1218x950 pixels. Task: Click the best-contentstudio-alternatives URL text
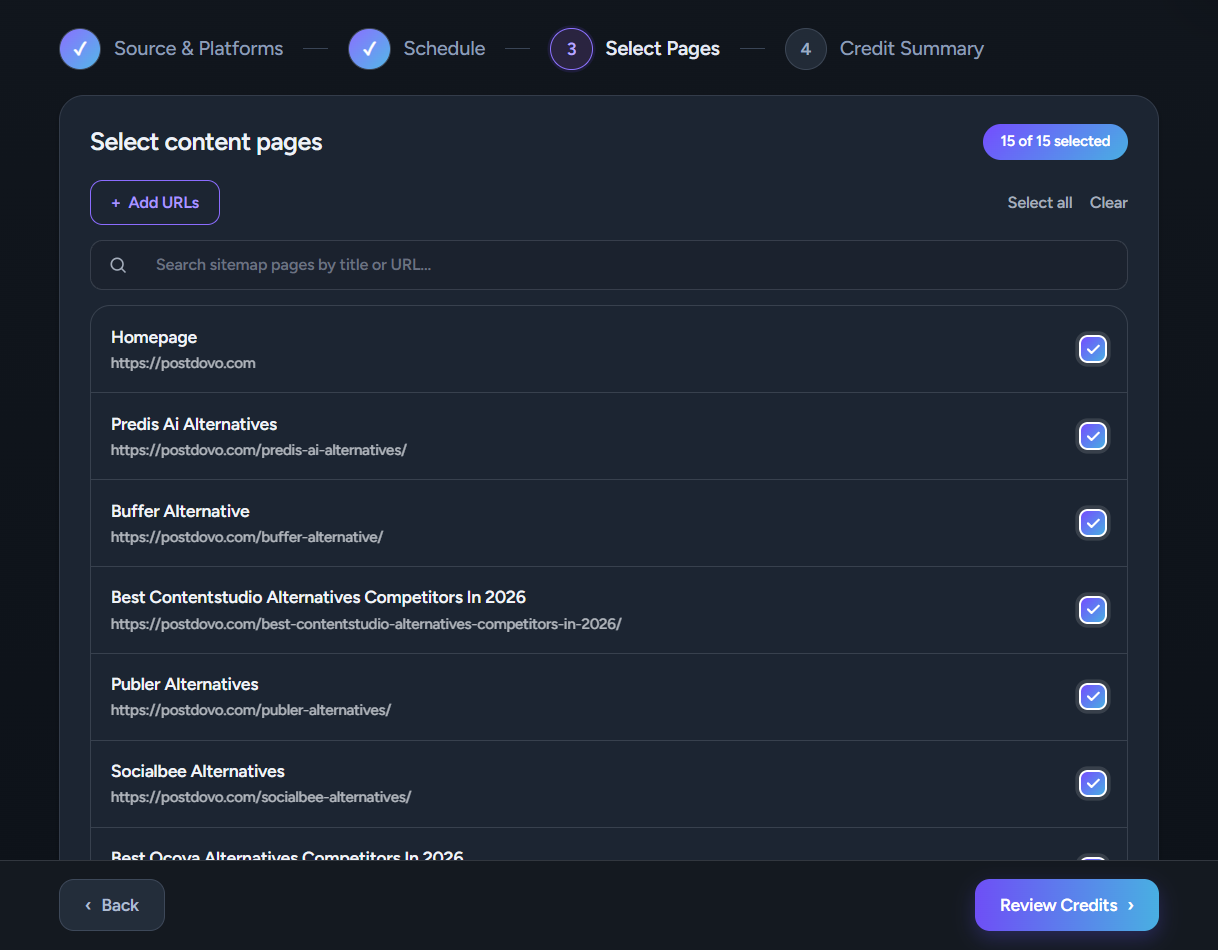366,624
